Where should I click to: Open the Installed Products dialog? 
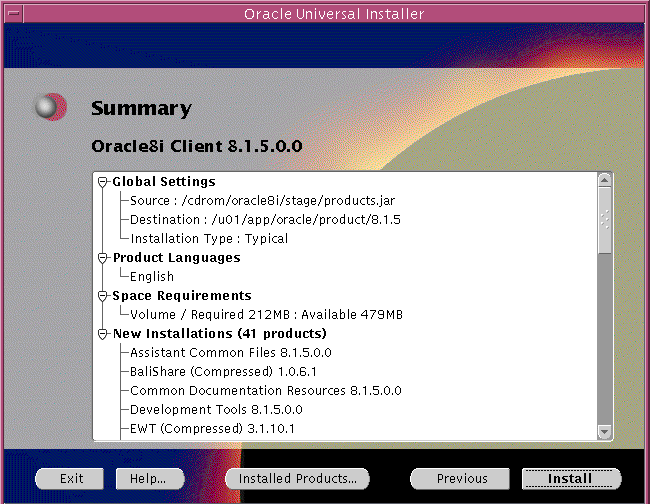coord(297,479)
